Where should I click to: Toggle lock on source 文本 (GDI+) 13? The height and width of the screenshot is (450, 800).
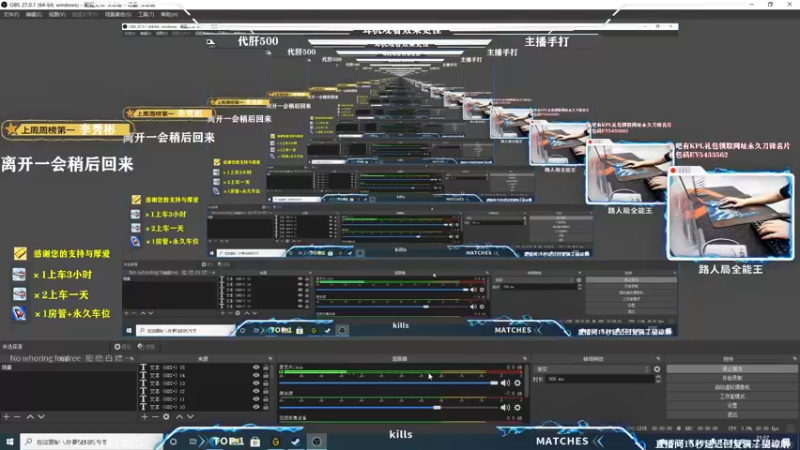click(265, 383)
